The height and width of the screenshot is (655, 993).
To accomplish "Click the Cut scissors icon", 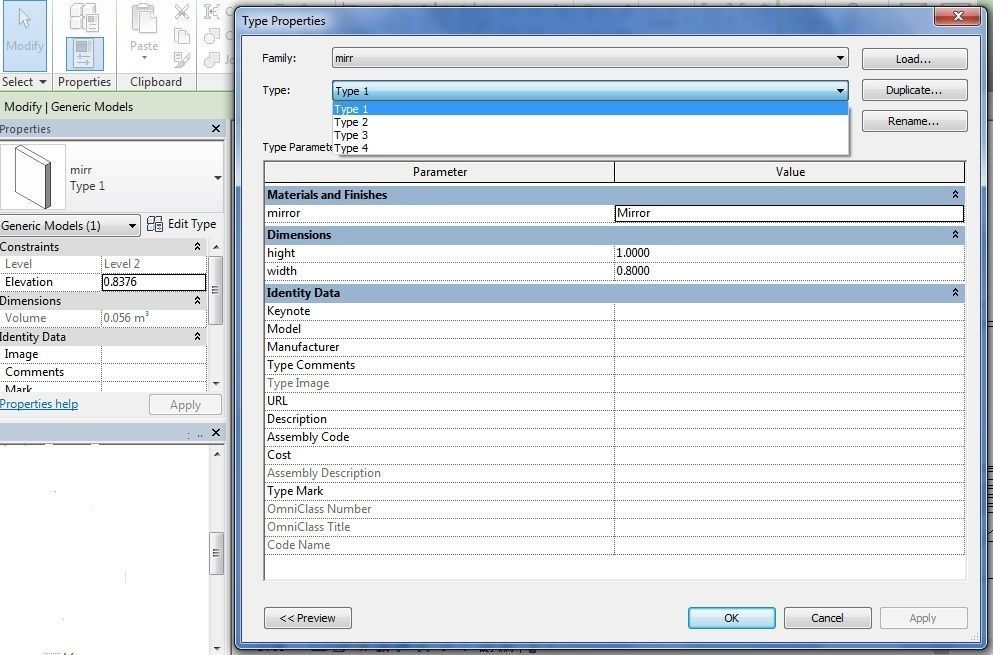I will 182,12.
